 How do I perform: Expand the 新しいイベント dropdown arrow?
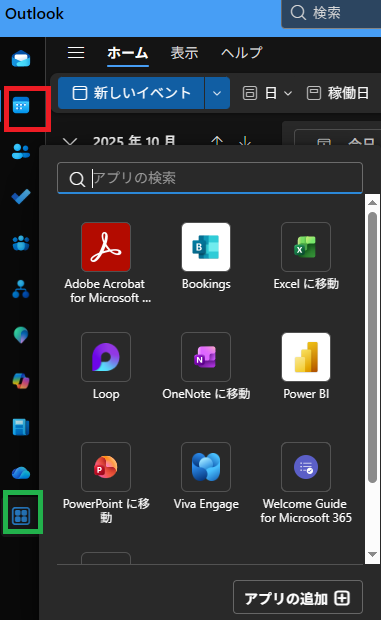(217, 93)
